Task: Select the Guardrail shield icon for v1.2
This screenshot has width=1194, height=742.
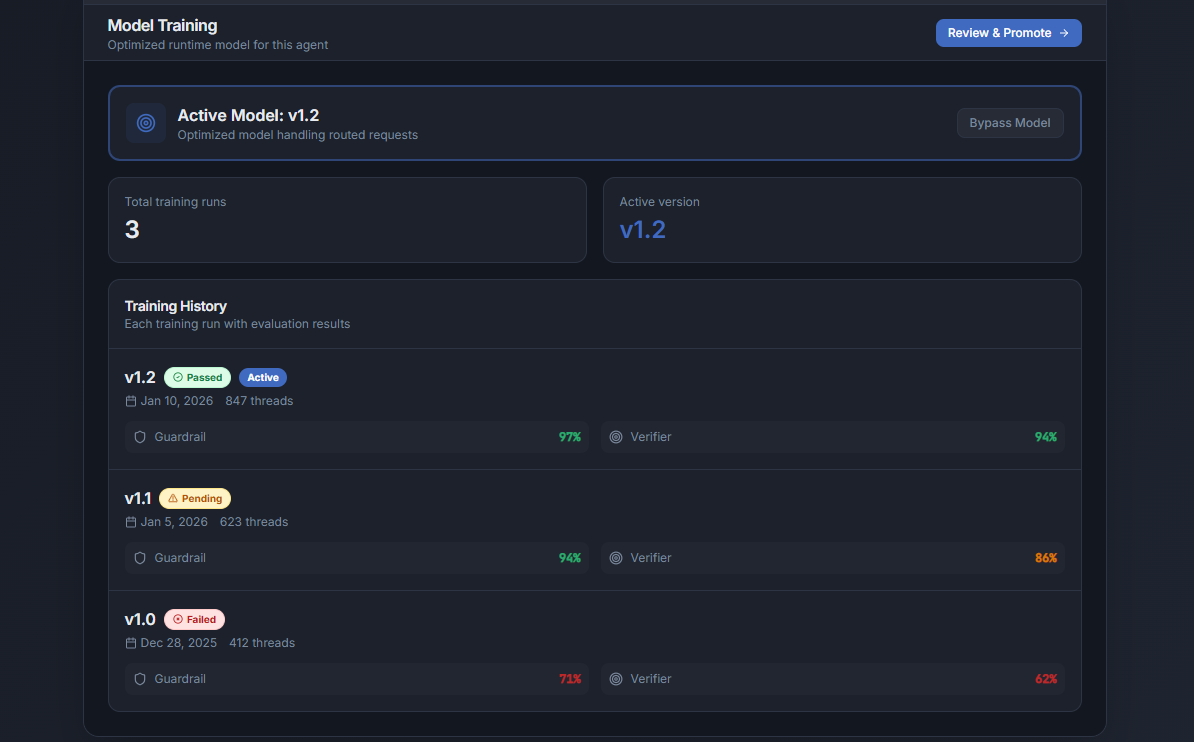Action: pos(139,437)
